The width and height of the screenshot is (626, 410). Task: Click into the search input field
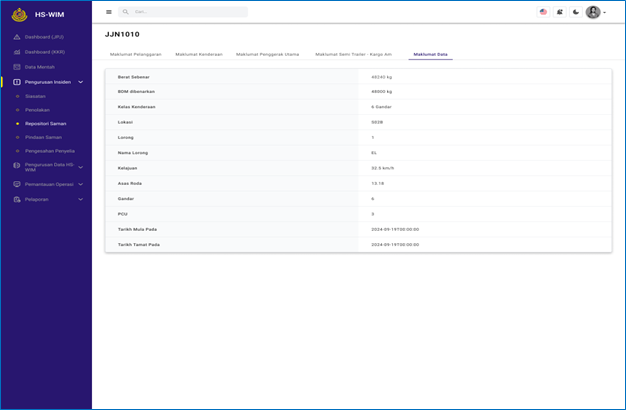(x=188, y=12)
